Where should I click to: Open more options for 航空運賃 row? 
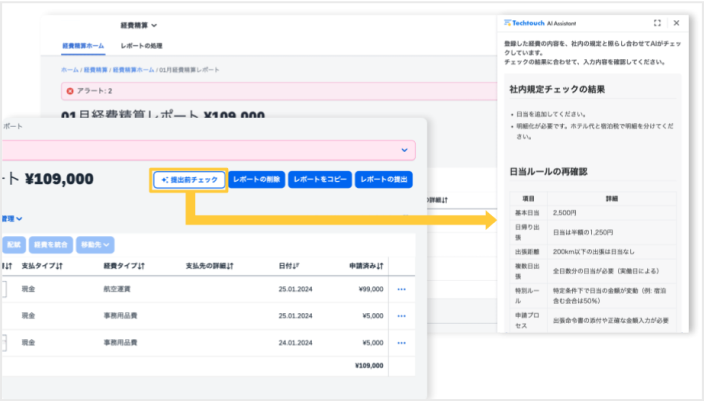click(x=402, y=289)
